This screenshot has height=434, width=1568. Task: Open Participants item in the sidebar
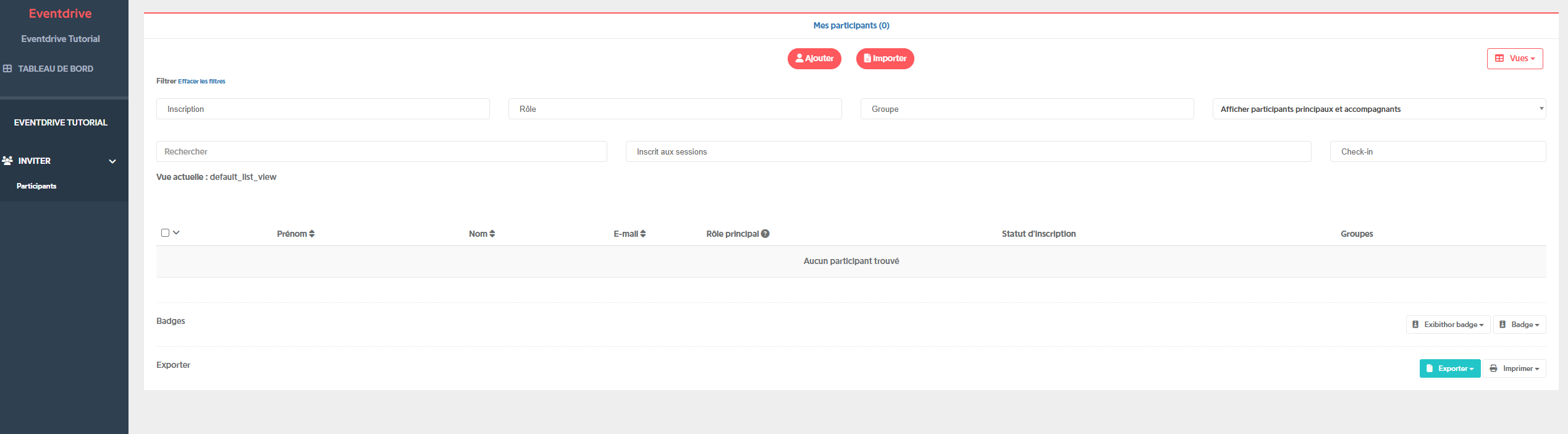click(36, 186)
